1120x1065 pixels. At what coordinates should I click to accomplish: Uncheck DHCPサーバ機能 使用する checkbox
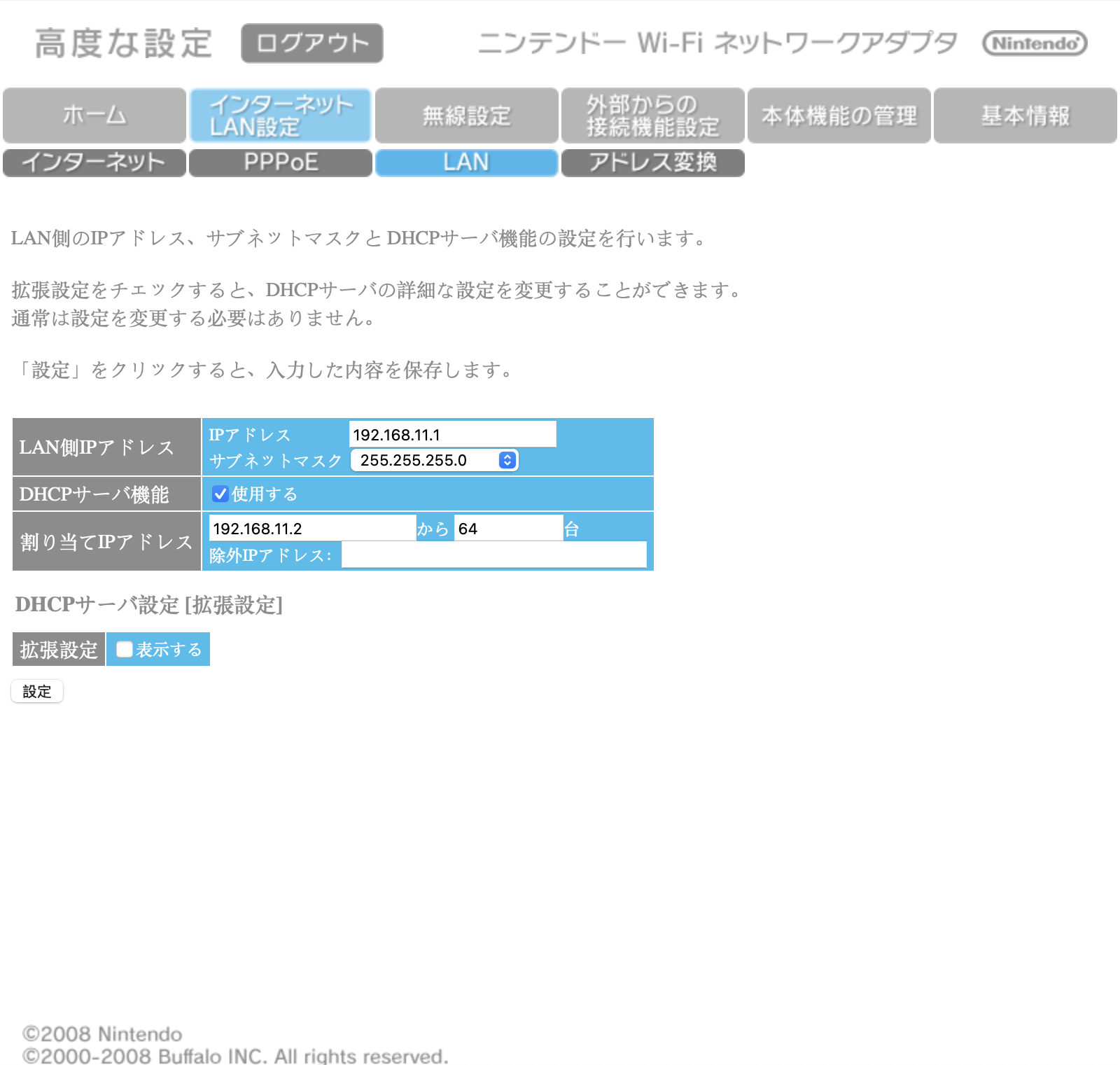tap(220, 494)
